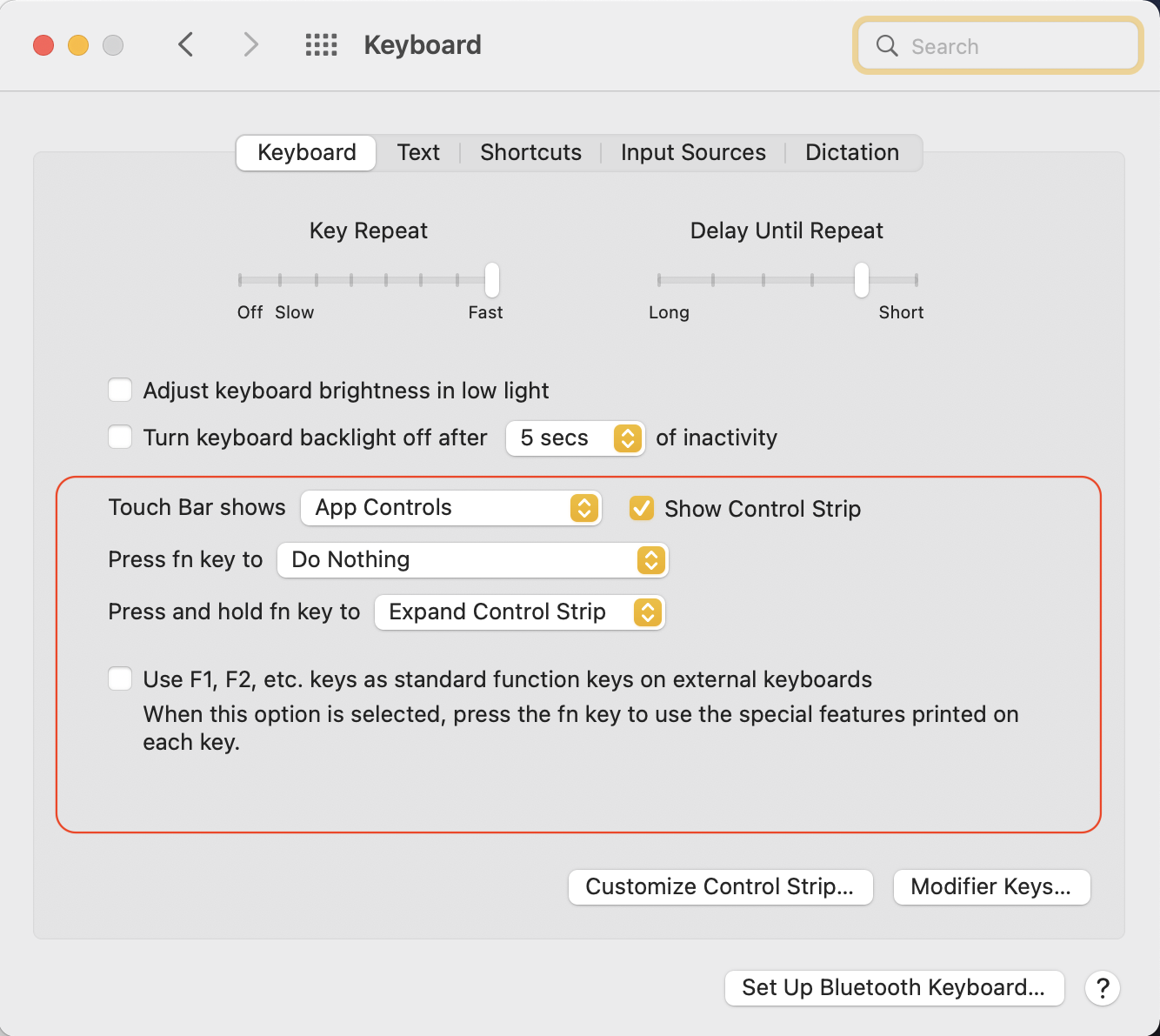
Task: Change the 5 secs backlight timeout dropdown
Action: [575, 438]
